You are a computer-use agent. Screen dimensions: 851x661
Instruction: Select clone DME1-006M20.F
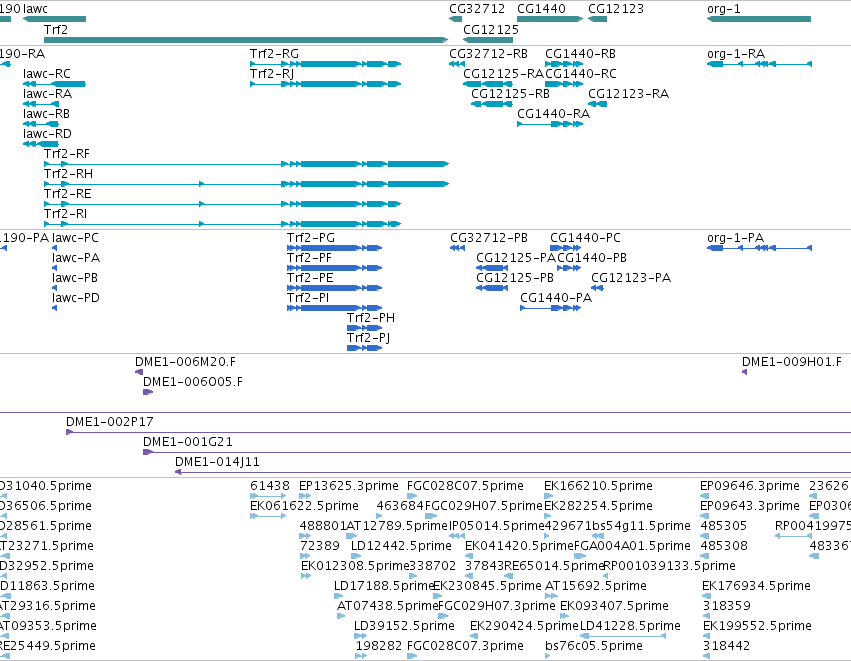pyautogui.click(x=185, y=362)
